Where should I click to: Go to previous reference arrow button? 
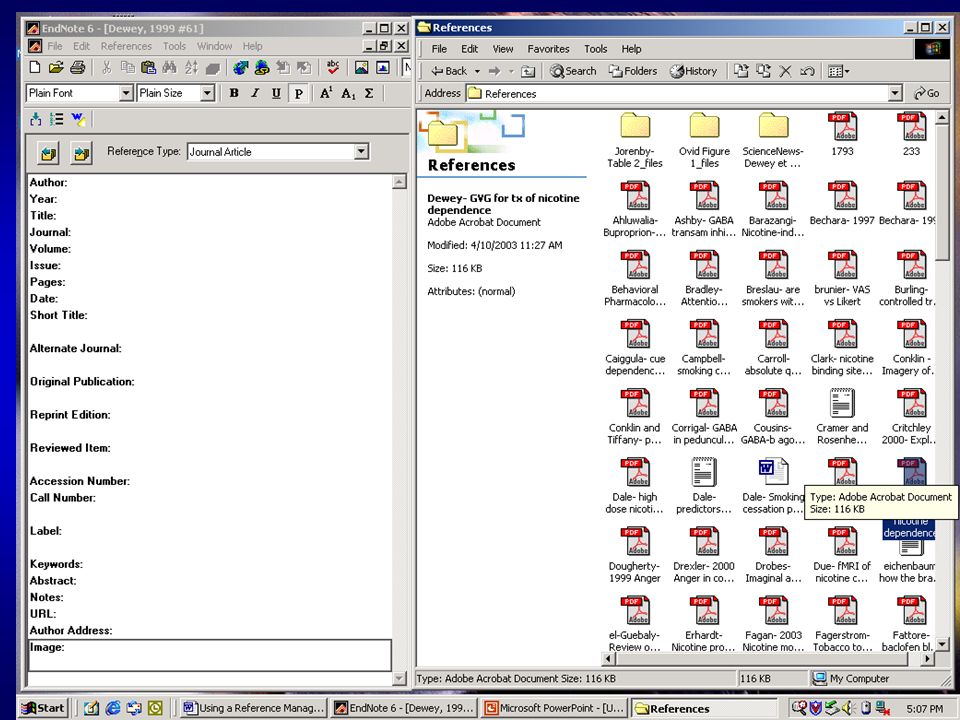pyautogui.click(x=48, y=152)
